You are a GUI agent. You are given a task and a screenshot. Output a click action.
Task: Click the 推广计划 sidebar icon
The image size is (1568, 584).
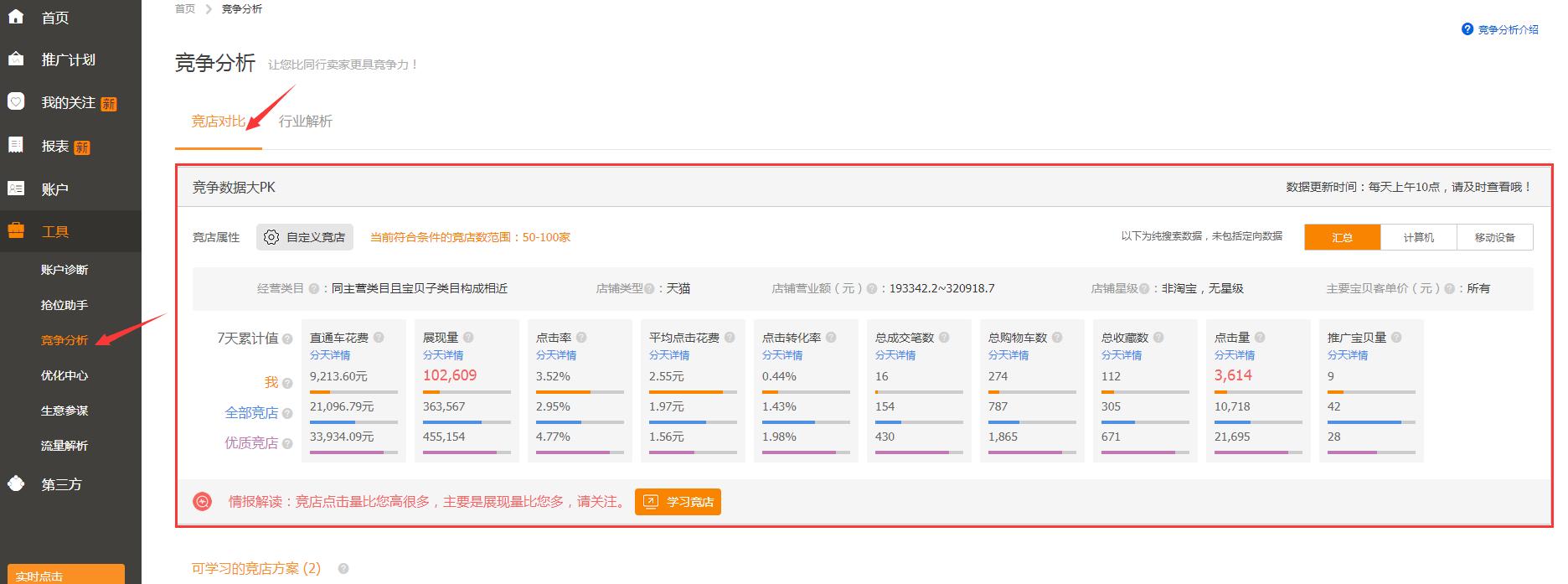click(16, 59)
